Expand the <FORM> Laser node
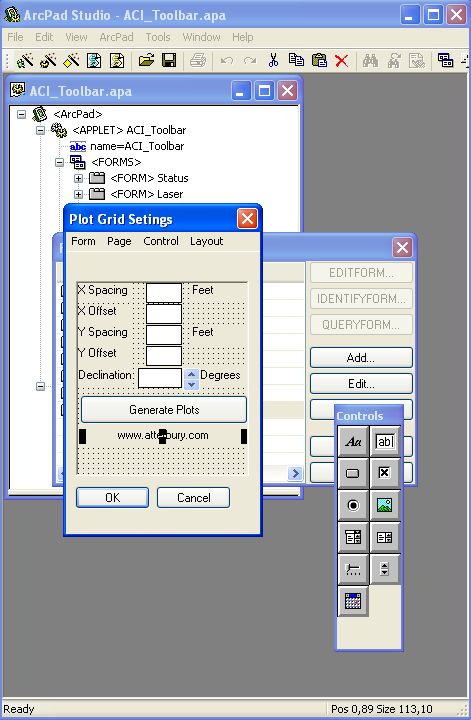Image resolution: width=471 pixels, height=720 pixels. click(78, 194)
